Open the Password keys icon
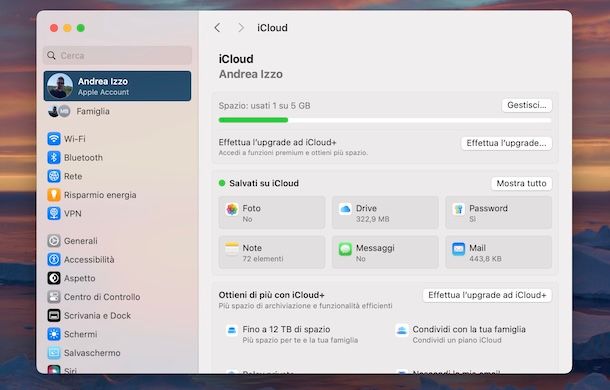The height and width of the screenshot is (390, 610). coord(459,209)
